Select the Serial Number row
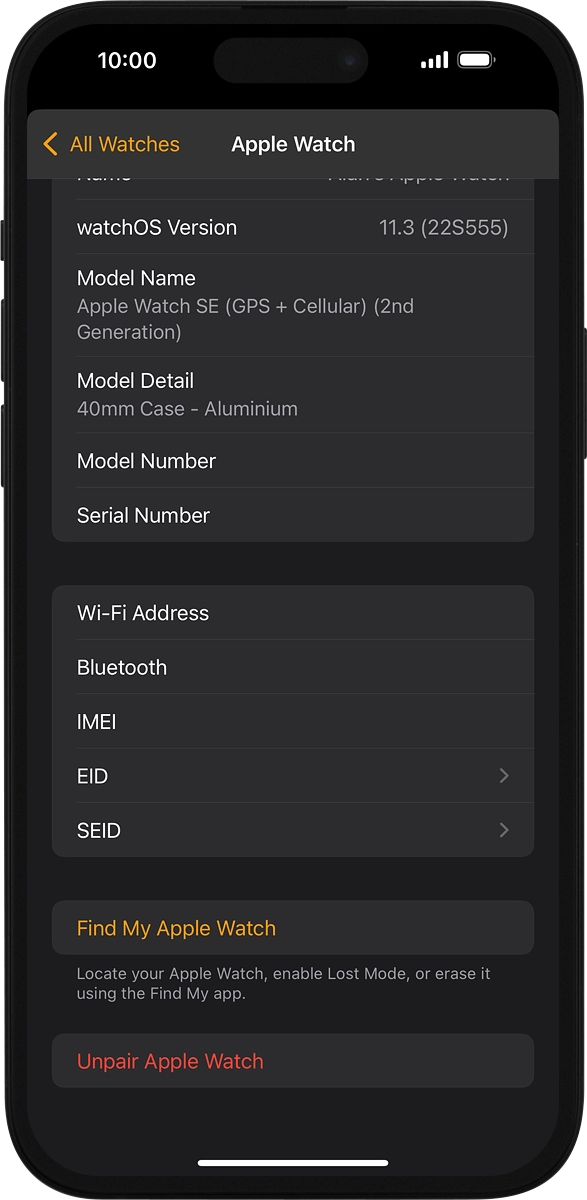The height and width of the screenshot is (1200, 587). point(293,515)
